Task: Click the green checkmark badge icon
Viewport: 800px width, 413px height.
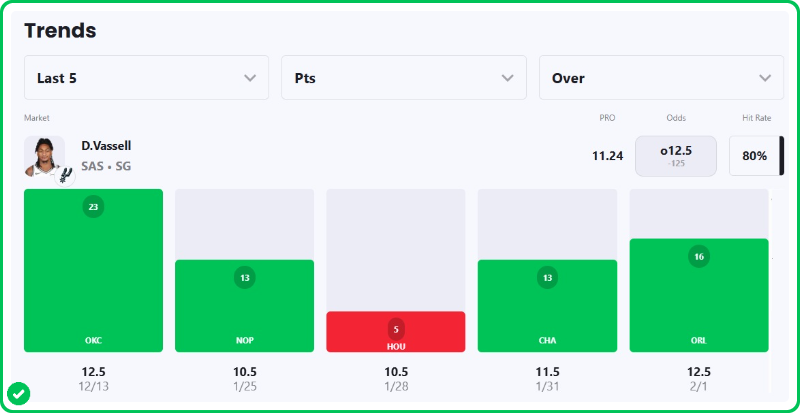Action: click(x=18, y=393)
